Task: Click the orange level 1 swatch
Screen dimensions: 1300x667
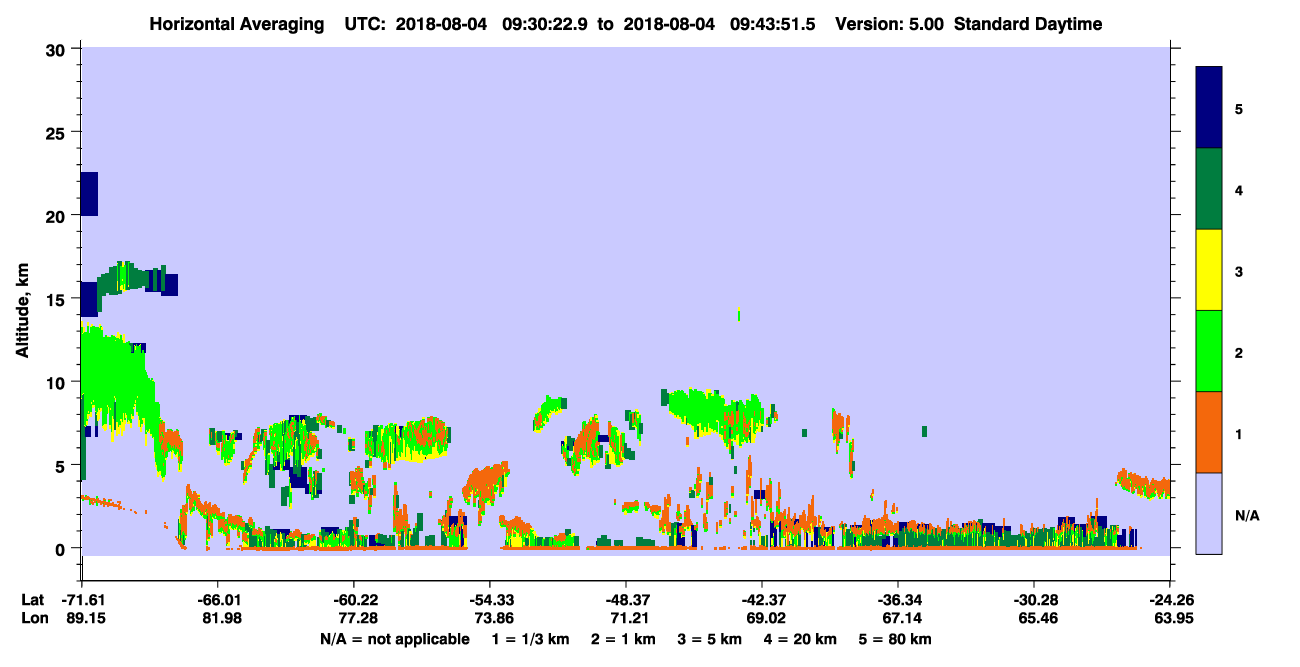Action: click(x=1209, y=431)
